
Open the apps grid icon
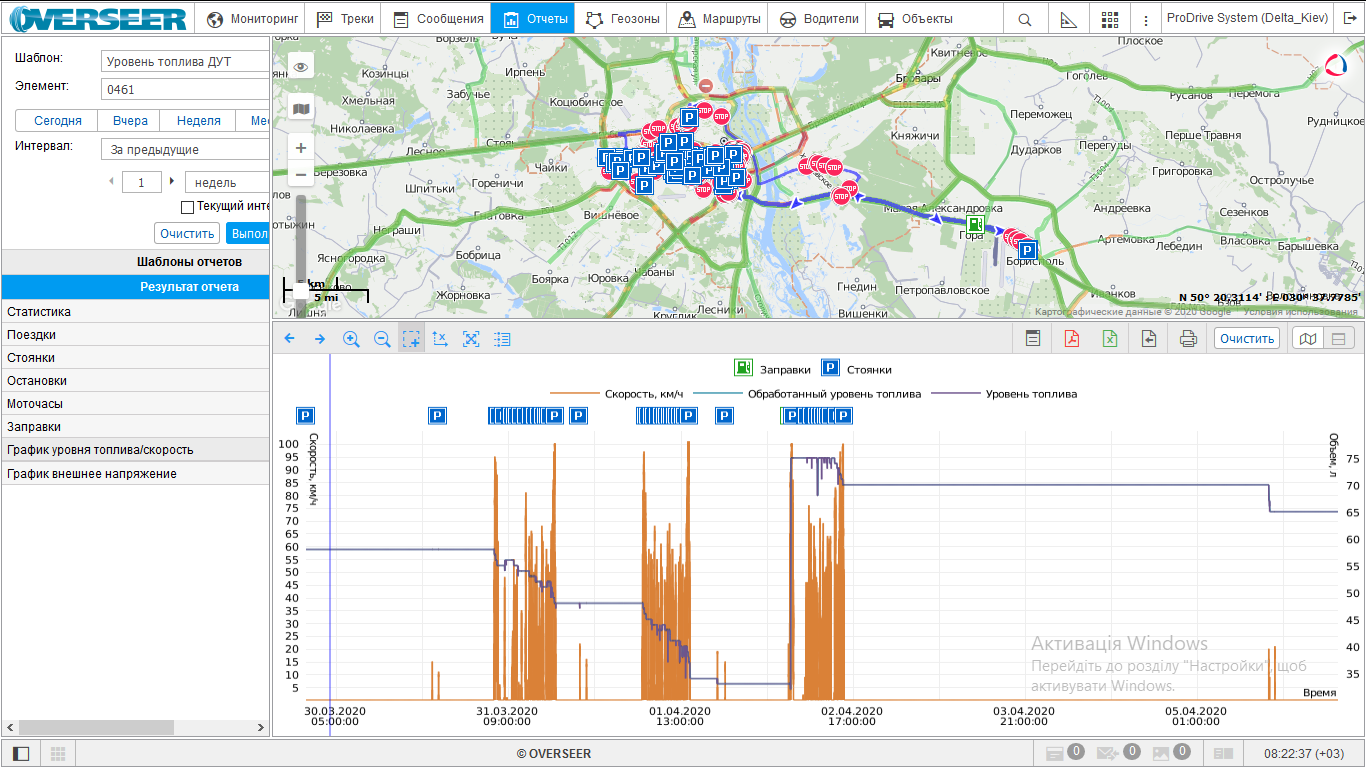point(1110,19)
